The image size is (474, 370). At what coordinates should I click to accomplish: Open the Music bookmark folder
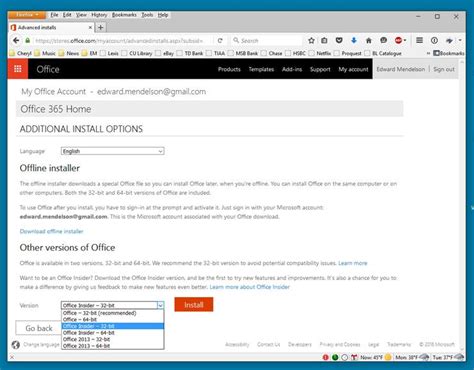[x=45, y=53]
